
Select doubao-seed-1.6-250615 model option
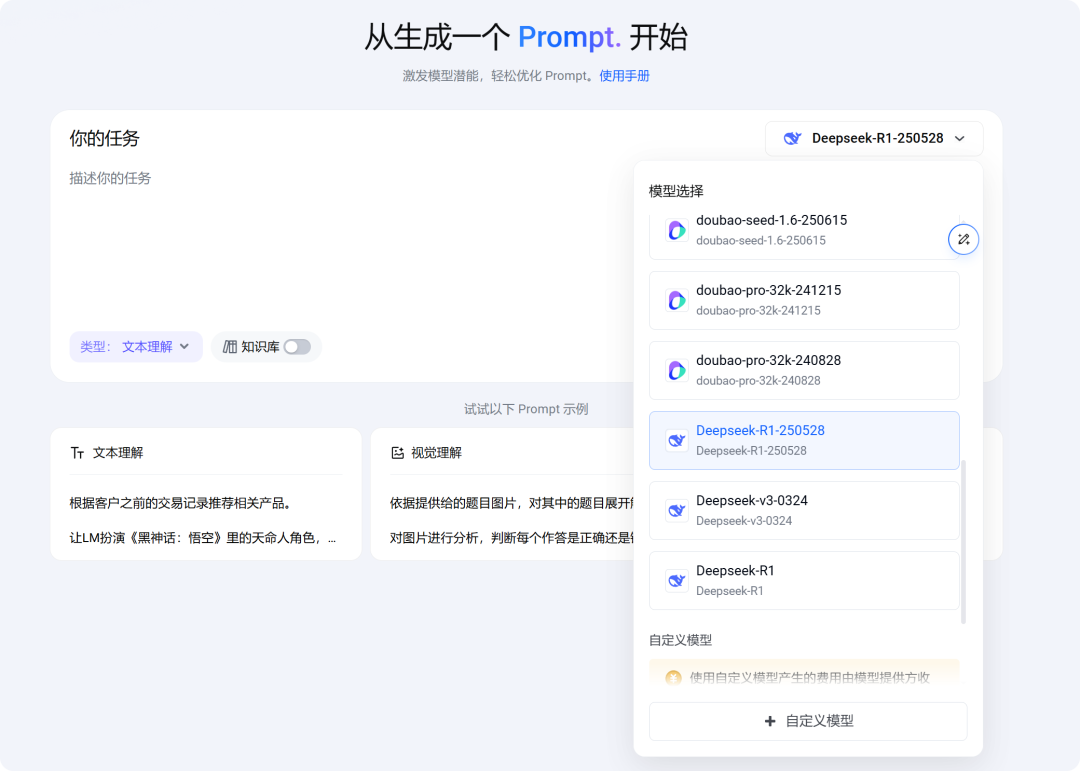[x=804, y=234]
